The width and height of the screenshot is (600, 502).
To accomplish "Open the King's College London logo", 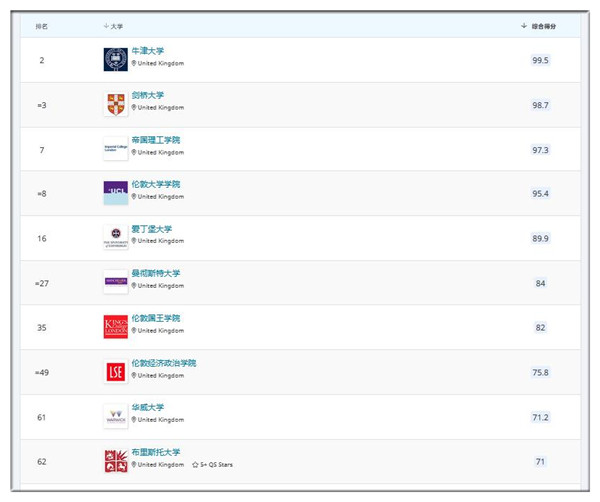I will click(x=116, y=327).
